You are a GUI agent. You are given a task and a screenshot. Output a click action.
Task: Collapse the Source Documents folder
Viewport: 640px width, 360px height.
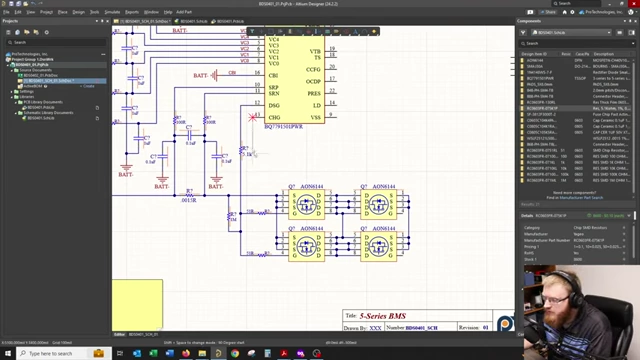tap(12, 70)
